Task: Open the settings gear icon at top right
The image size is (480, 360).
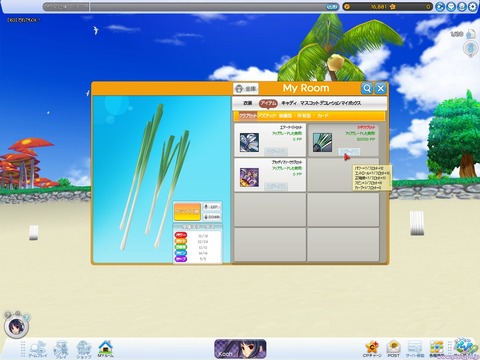Action: coord(473,6)
